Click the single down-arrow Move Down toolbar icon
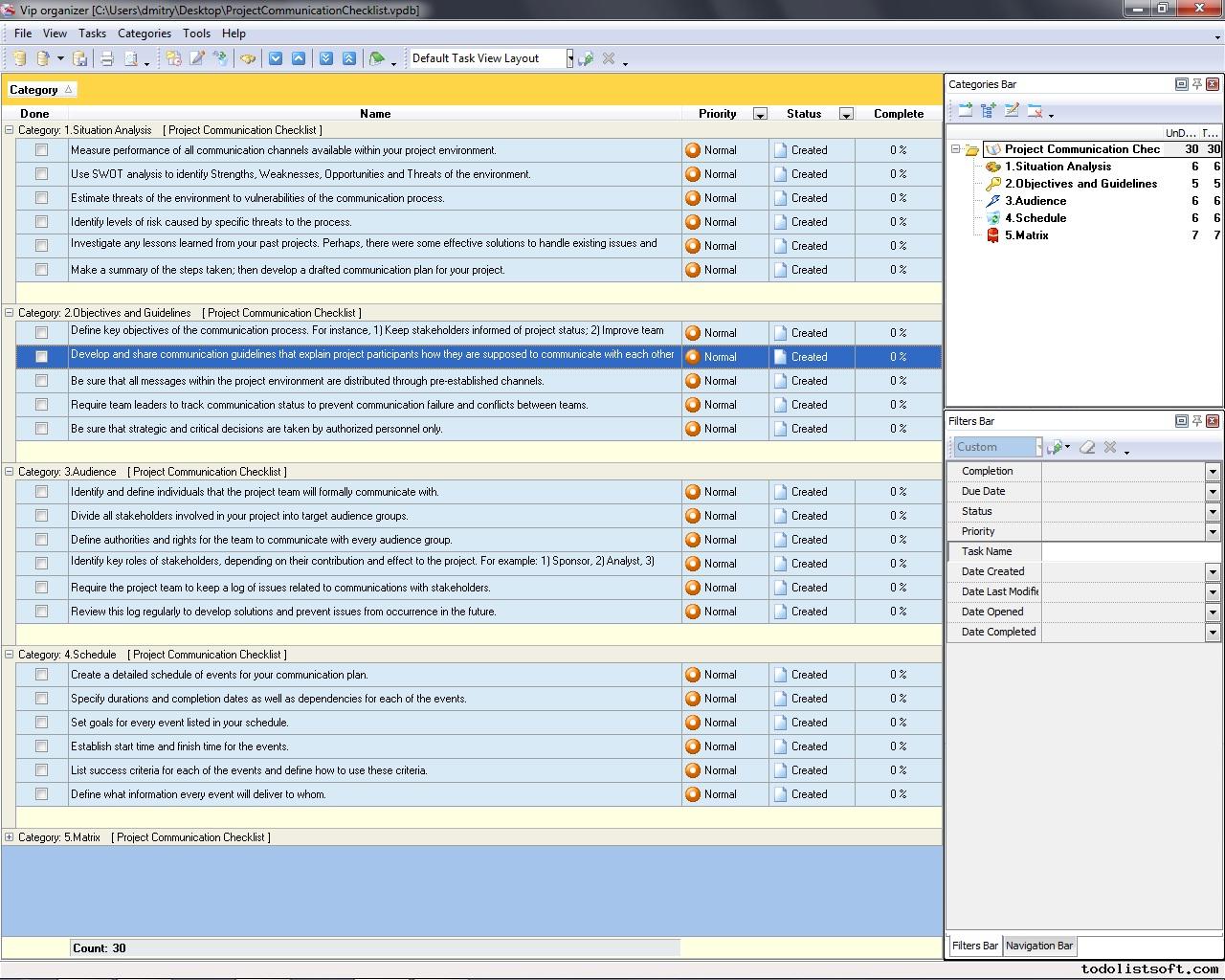Viewport: 1225px width, 980px height. click(276, 58)
